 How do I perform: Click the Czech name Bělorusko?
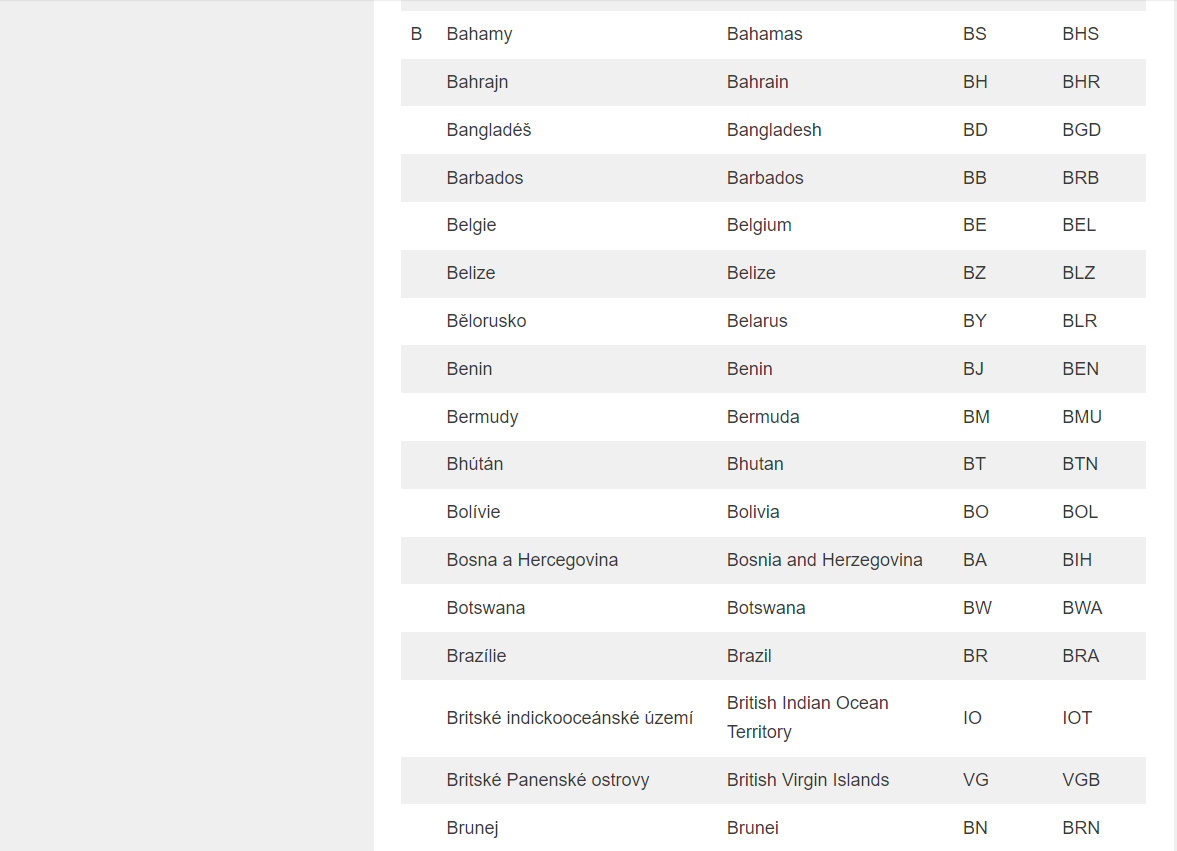486,321
